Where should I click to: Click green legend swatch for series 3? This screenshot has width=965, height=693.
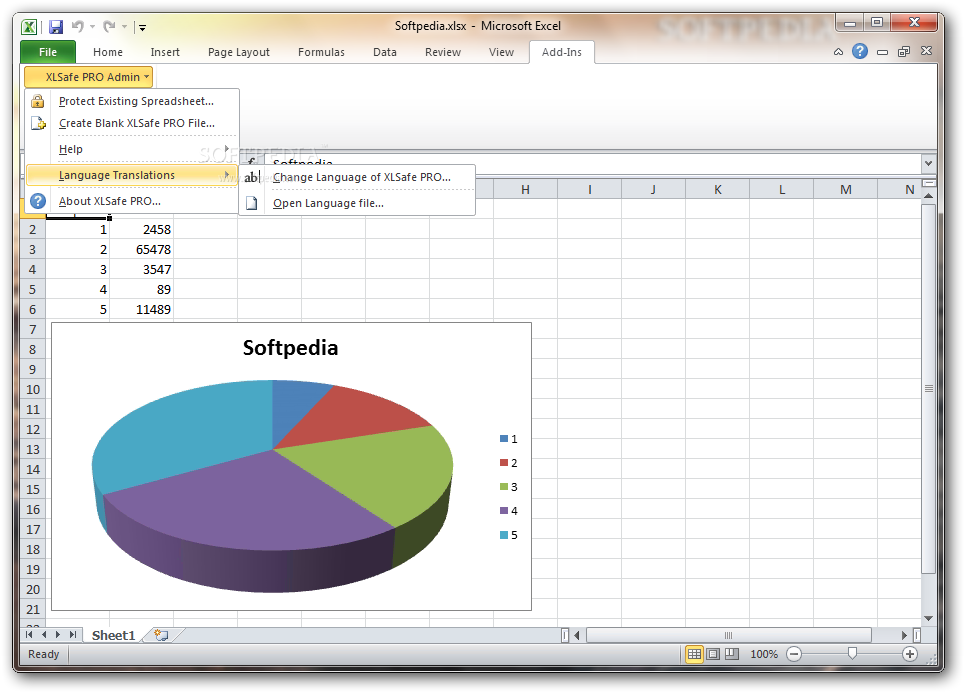pos(504,487)
